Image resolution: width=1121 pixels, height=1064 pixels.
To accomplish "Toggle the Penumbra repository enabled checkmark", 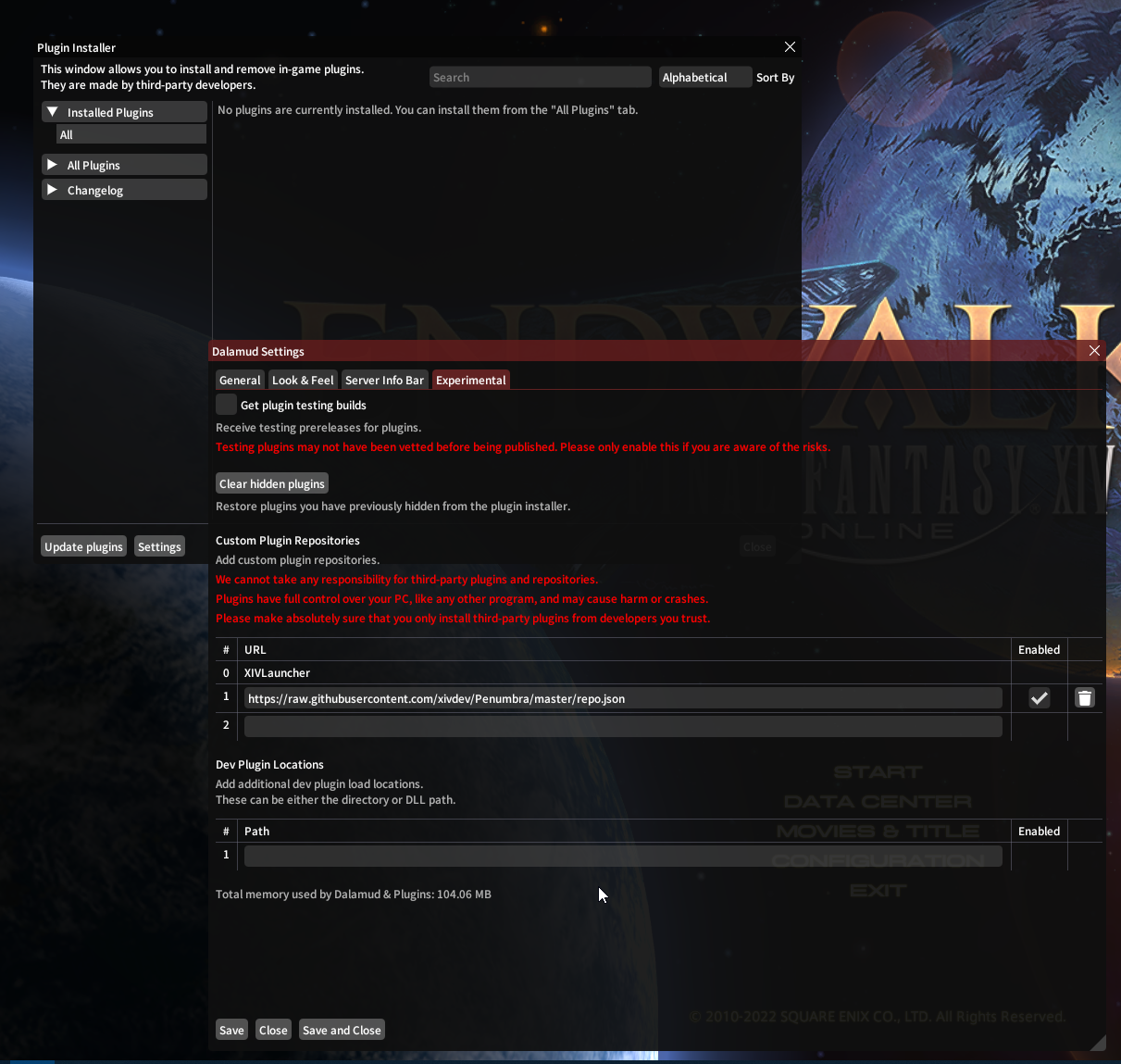I will [x=1039, y=697].
